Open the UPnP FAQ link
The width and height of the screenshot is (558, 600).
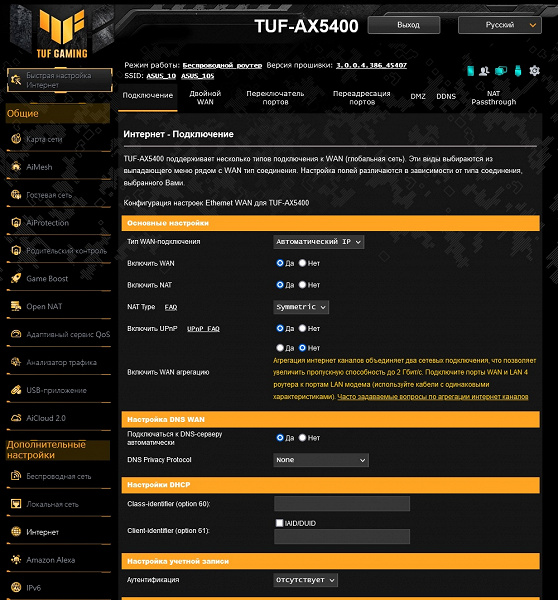203,329
